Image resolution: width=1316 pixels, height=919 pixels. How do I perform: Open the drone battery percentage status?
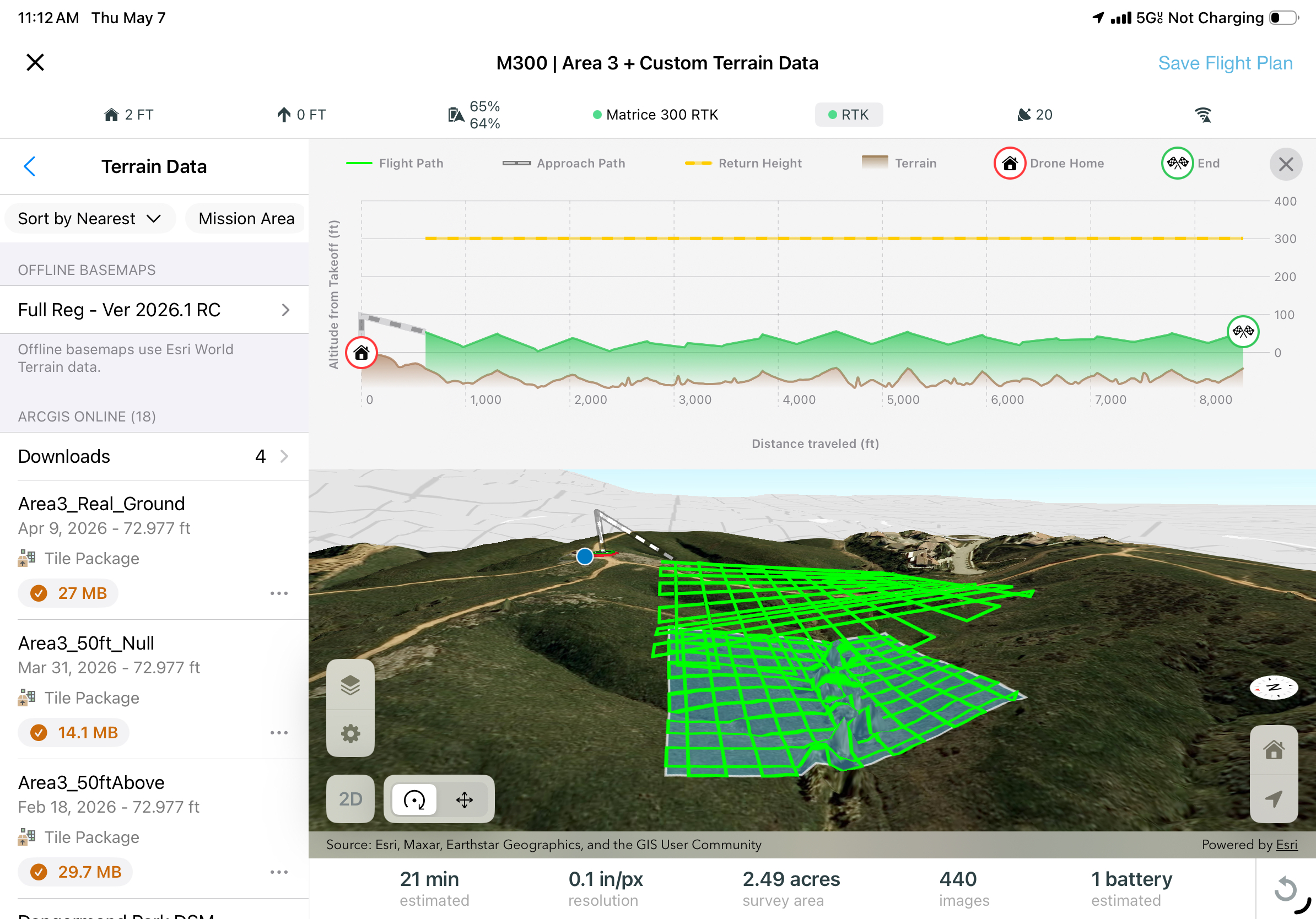tap(474, 115)
